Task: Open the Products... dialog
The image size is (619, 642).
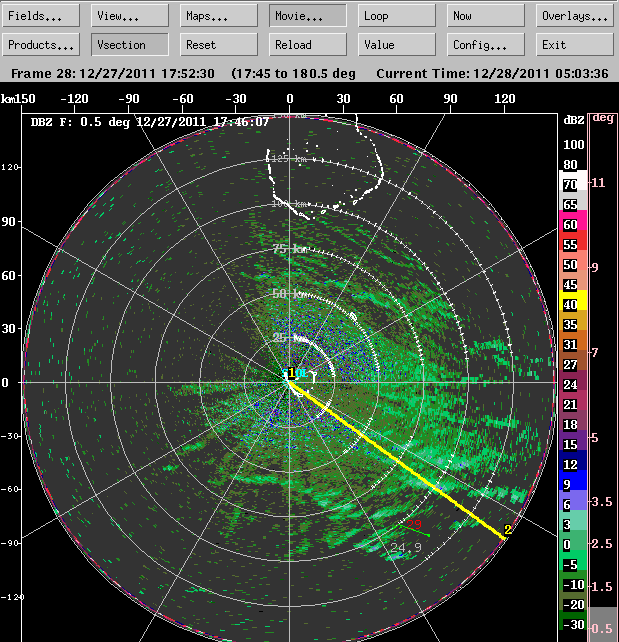Action: 41,45
